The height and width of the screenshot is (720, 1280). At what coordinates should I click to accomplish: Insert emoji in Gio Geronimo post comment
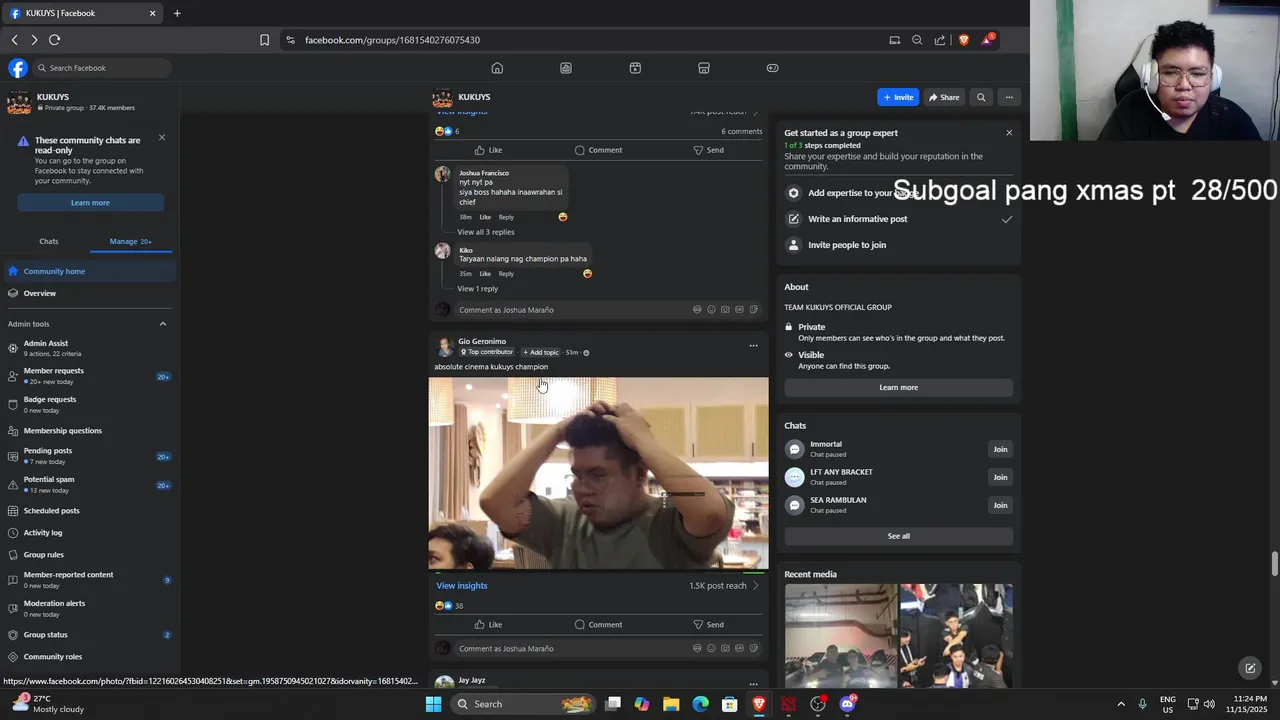711,649
